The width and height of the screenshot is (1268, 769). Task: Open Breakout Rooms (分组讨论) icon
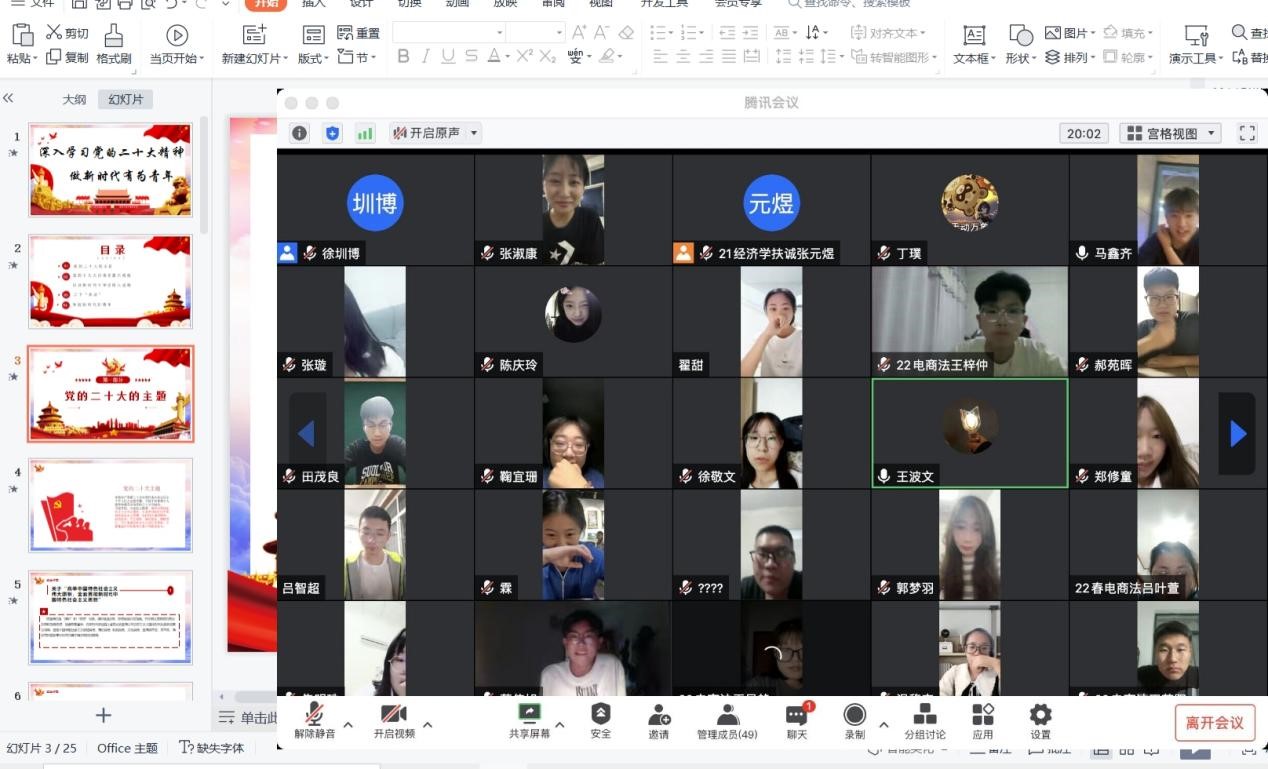coord(925,714)
